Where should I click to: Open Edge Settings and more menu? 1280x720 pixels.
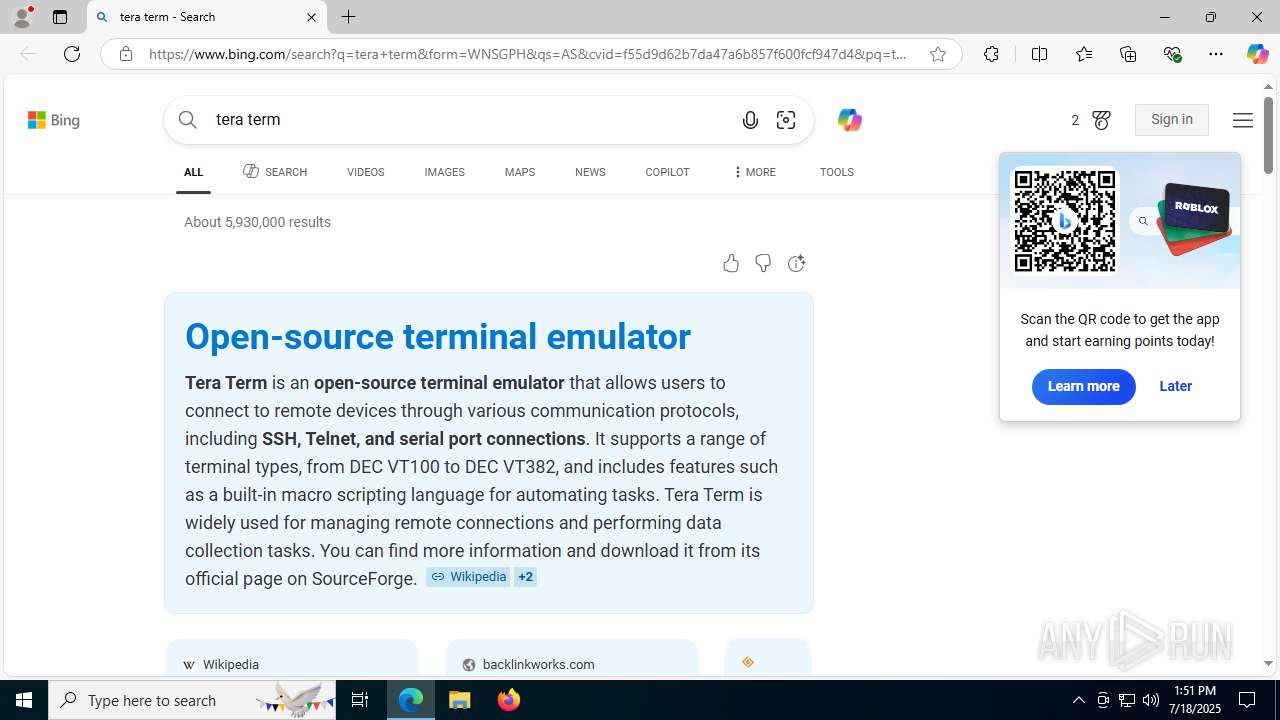pos(1216,54)
